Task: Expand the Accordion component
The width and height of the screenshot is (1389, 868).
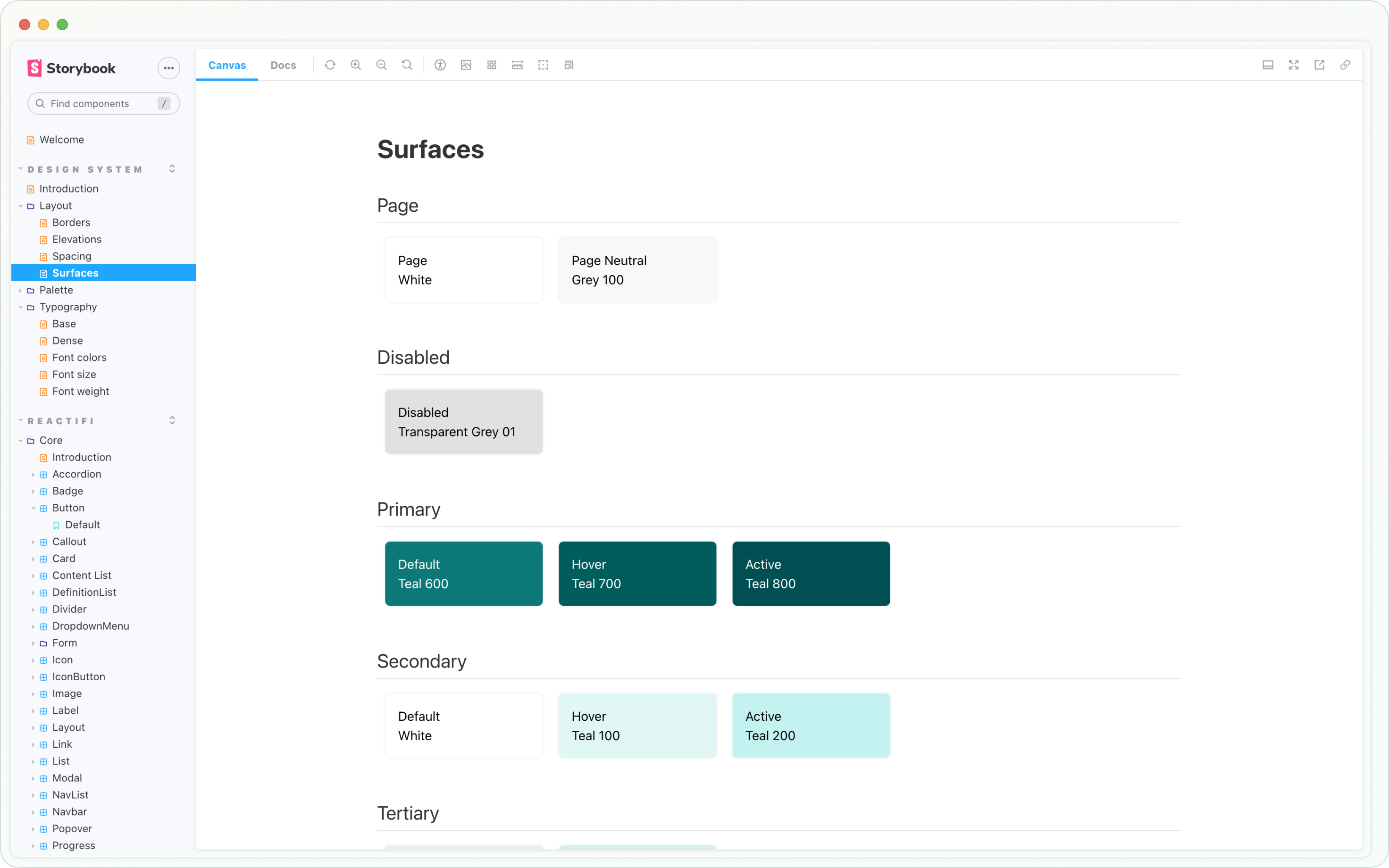Action: 76,474
